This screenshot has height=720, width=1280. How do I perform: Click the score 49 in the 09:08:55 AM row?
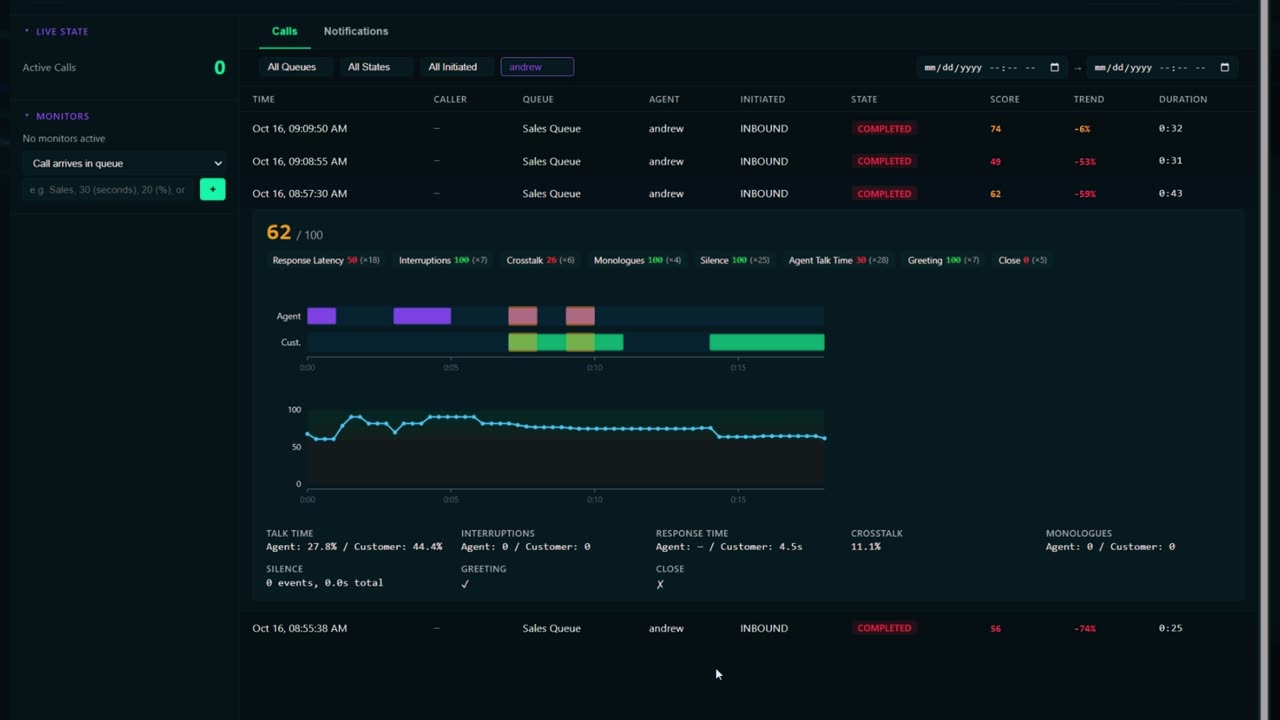(995, 161)
